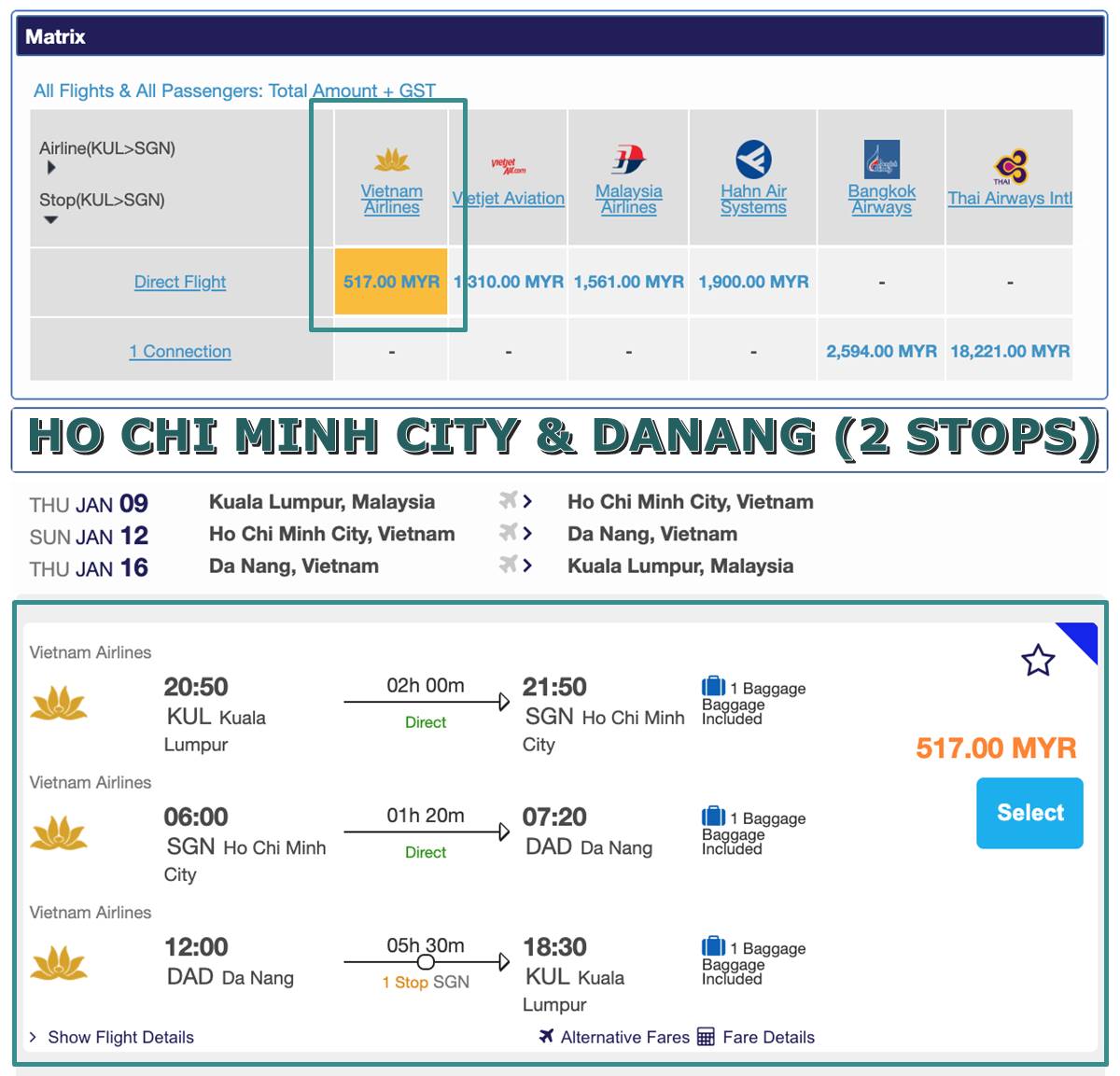This screenshot has width=1120, height=1076.
Task: Click the table icon beside Fare Details
Action: pyautogui.click(x=706, y=1037)
